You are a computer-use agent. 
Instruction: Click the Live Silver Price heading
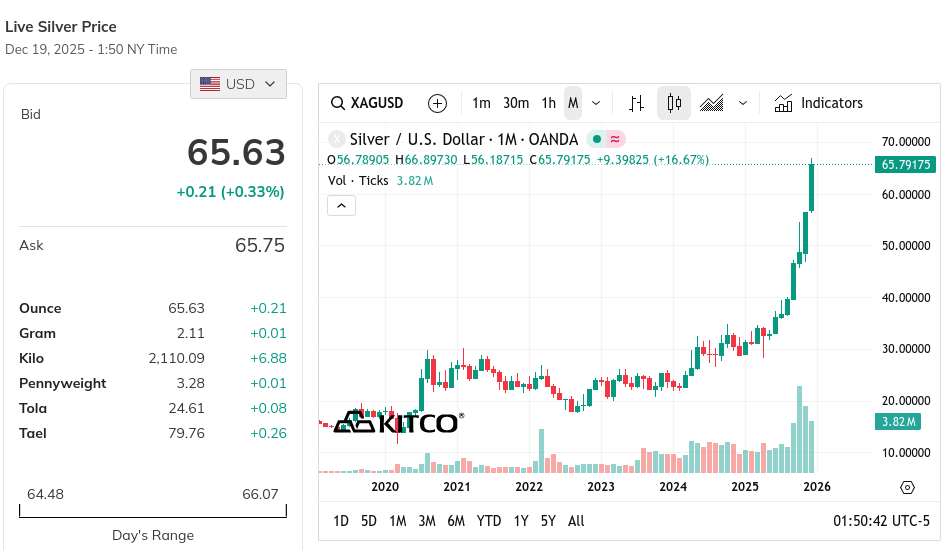coord(61,27)
